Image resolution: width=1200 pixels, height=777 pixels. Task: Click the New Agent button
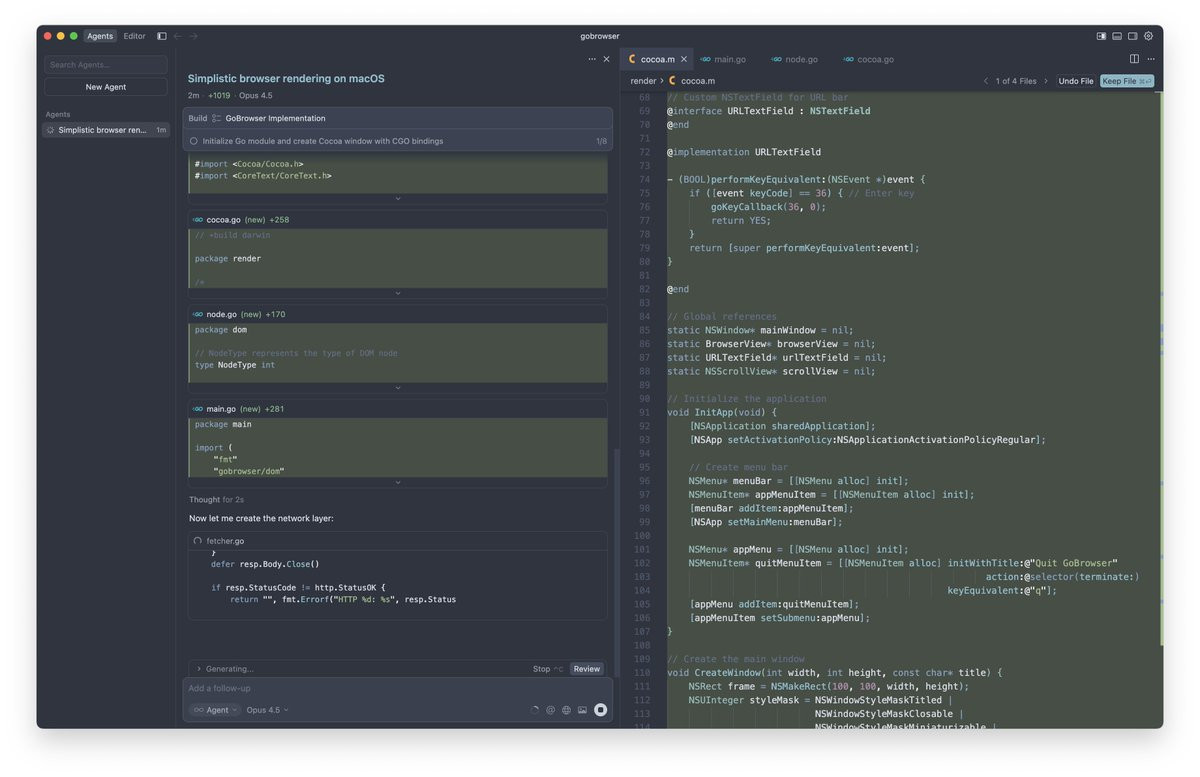pyautogui.click(x=106, y=87)
